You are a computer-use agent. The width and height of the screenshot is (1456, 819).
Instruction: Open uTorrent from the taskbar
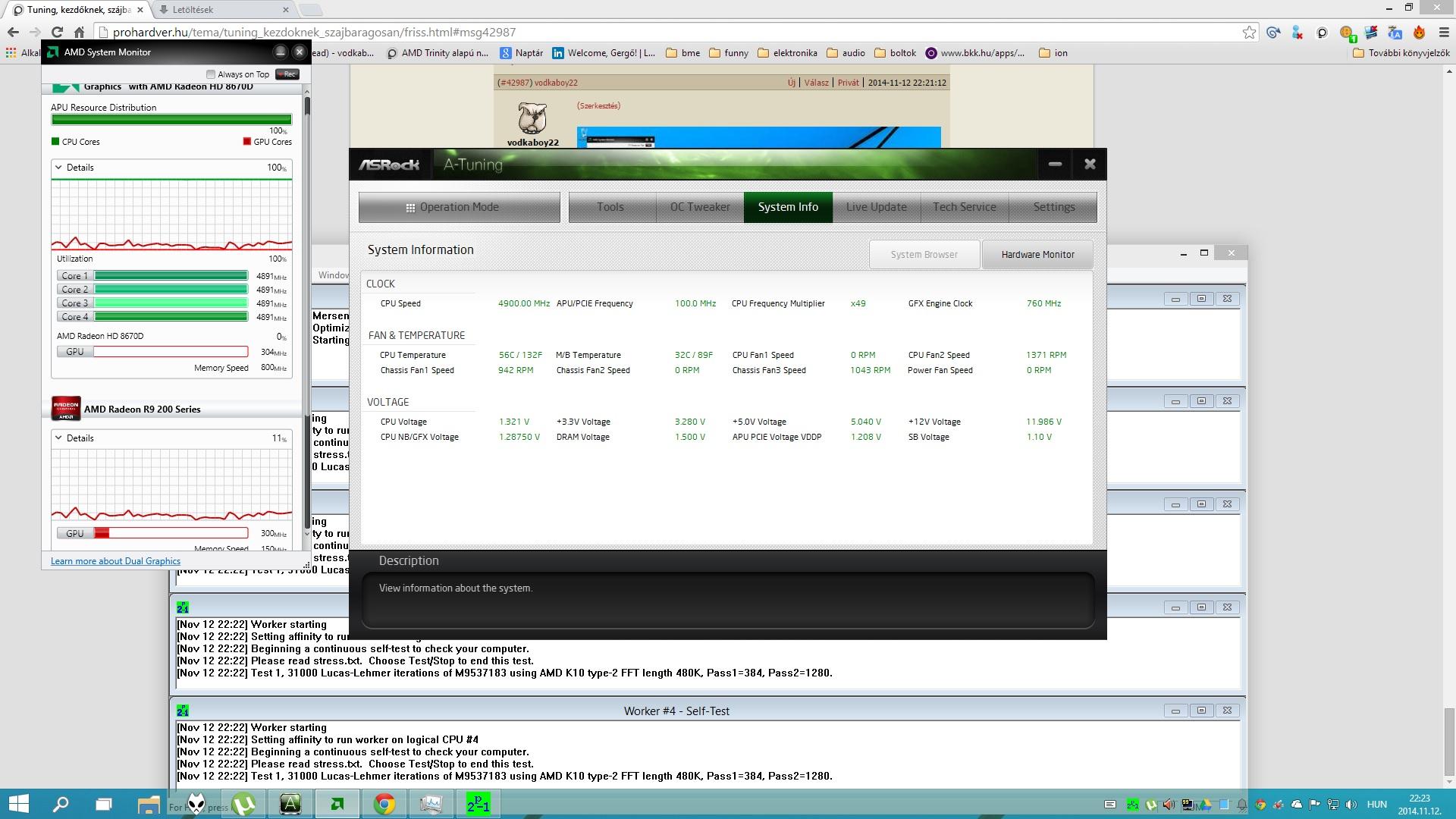[243, 804]
